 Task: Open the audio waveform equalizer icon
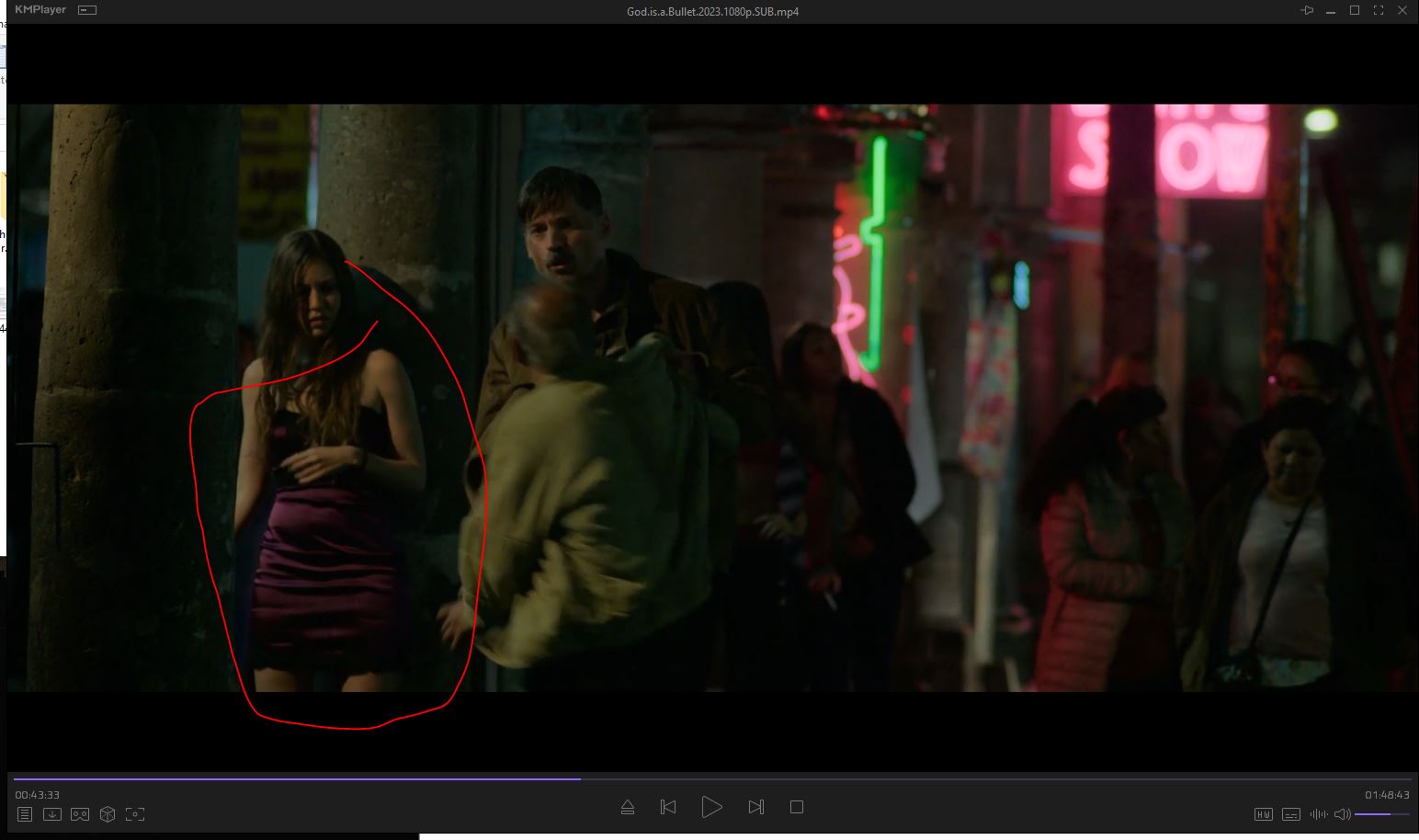click(x=1318, y=814)
